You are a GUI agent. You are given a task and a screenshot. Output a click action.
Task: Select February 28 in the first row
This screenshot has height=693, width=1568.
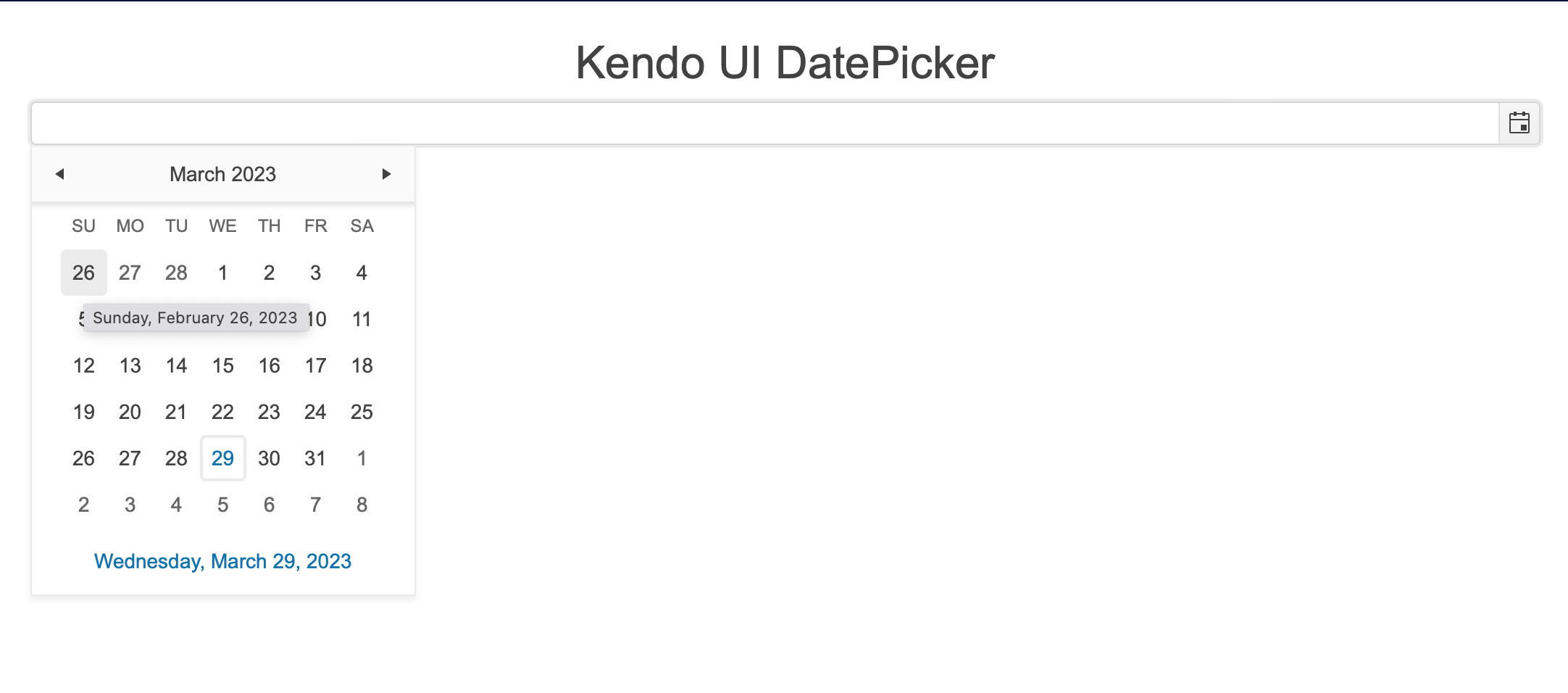tap(177, 273)
